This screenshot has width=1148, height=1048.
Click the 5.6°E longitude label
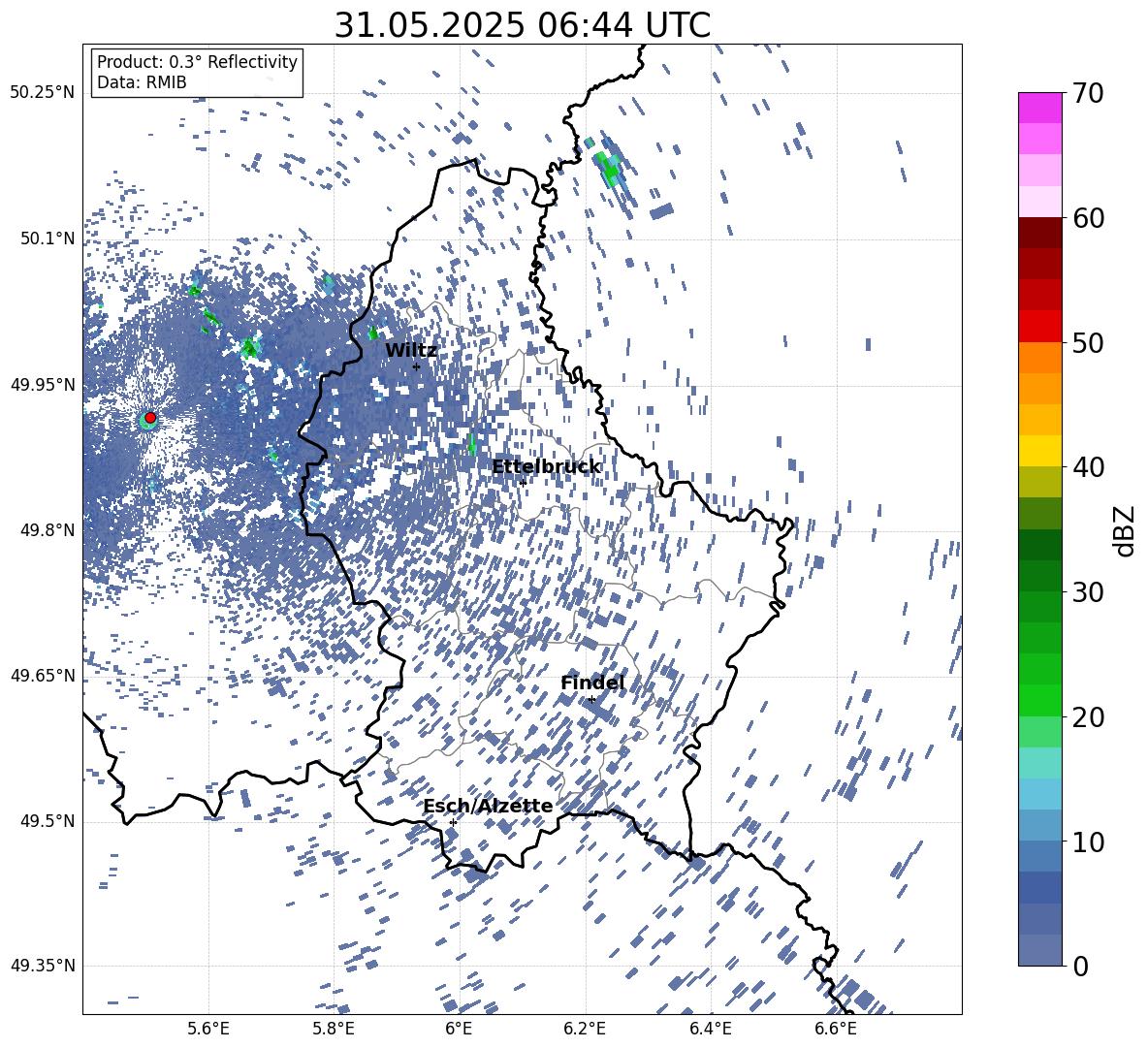[x=208, y=1029]
